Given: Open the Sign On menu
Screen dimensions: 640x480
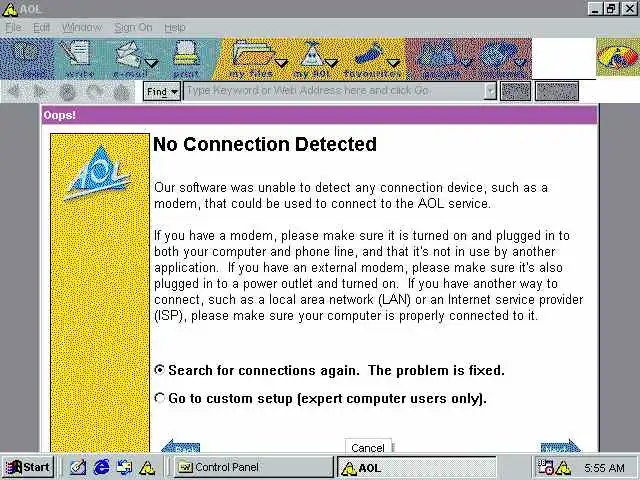Looking at the screenshot, I should coord(133,28).
